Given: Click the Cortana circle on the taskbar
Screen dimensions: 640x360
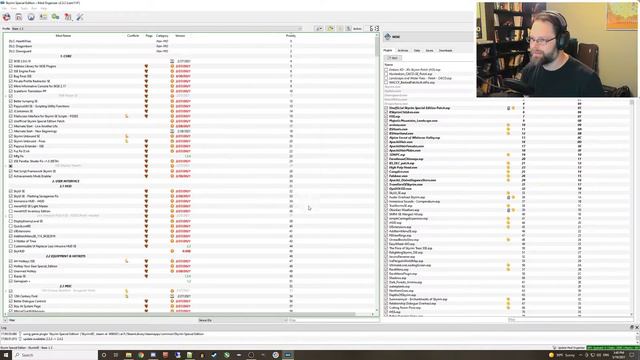Looking at the screenshot, I should tap(104, 355).
